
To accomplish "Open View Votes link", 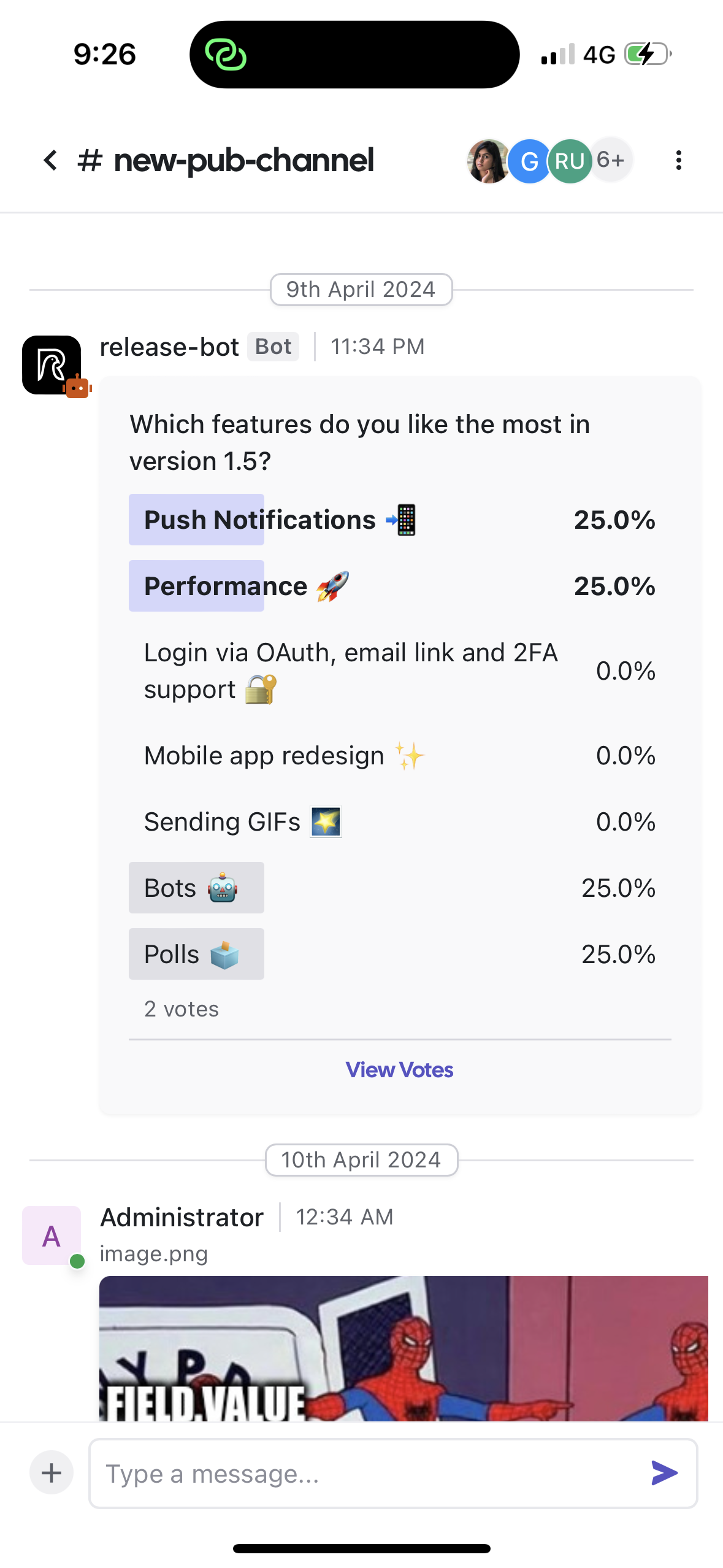I will pos(399,1070).
